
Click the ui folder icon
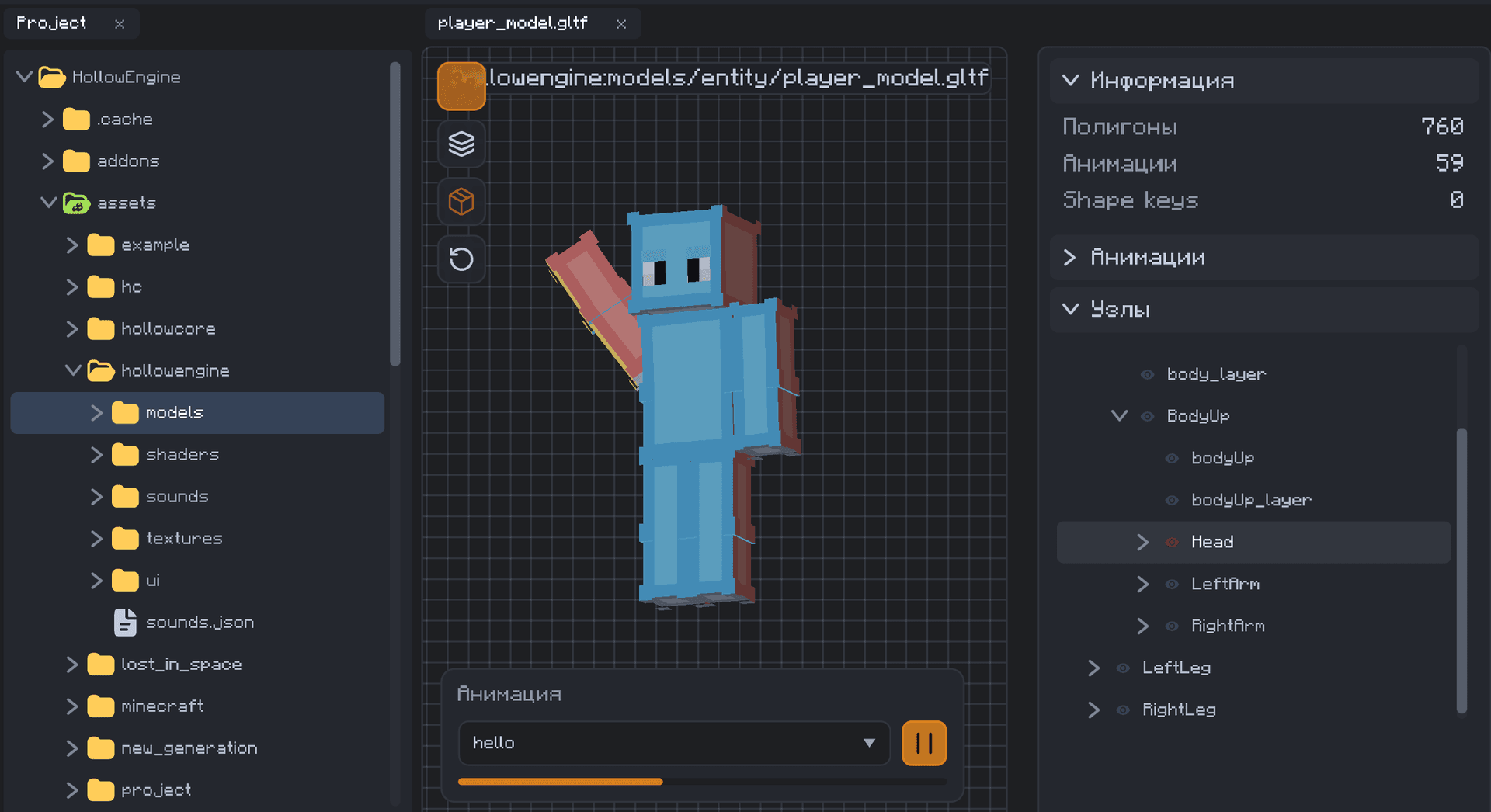coord(125,580)
